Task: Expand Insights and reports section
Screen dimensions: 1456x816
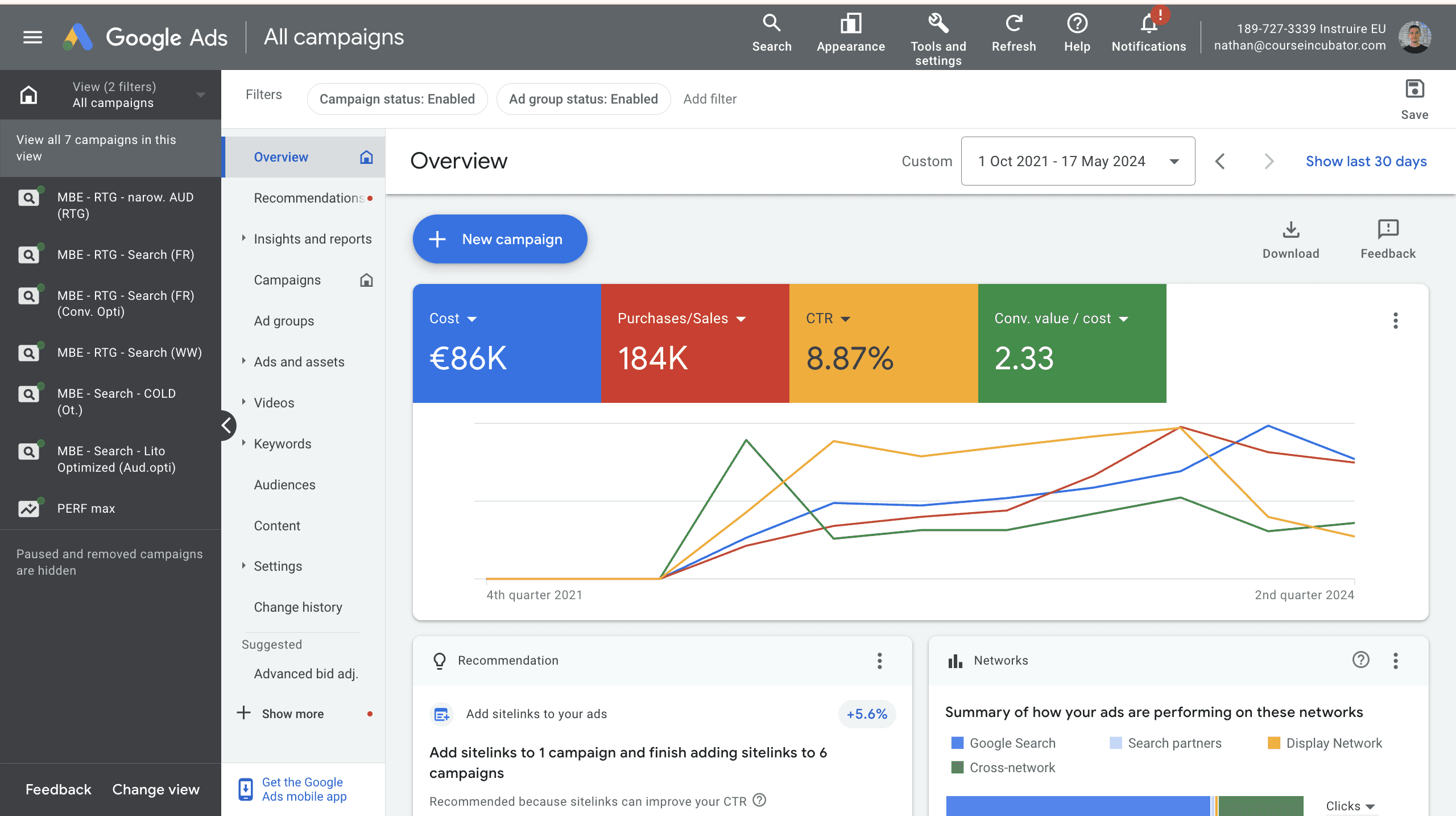Action: tap(312, 239)
